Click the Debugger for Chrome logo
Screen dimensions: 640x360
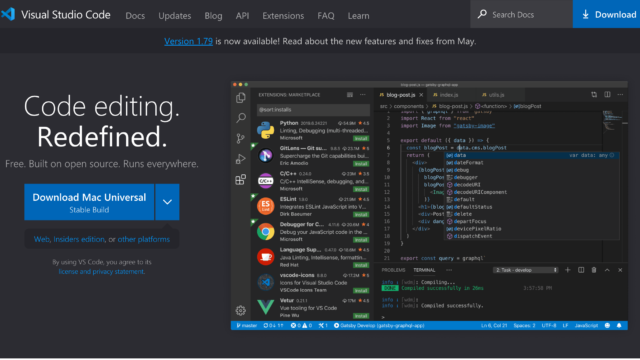(265, 231)
